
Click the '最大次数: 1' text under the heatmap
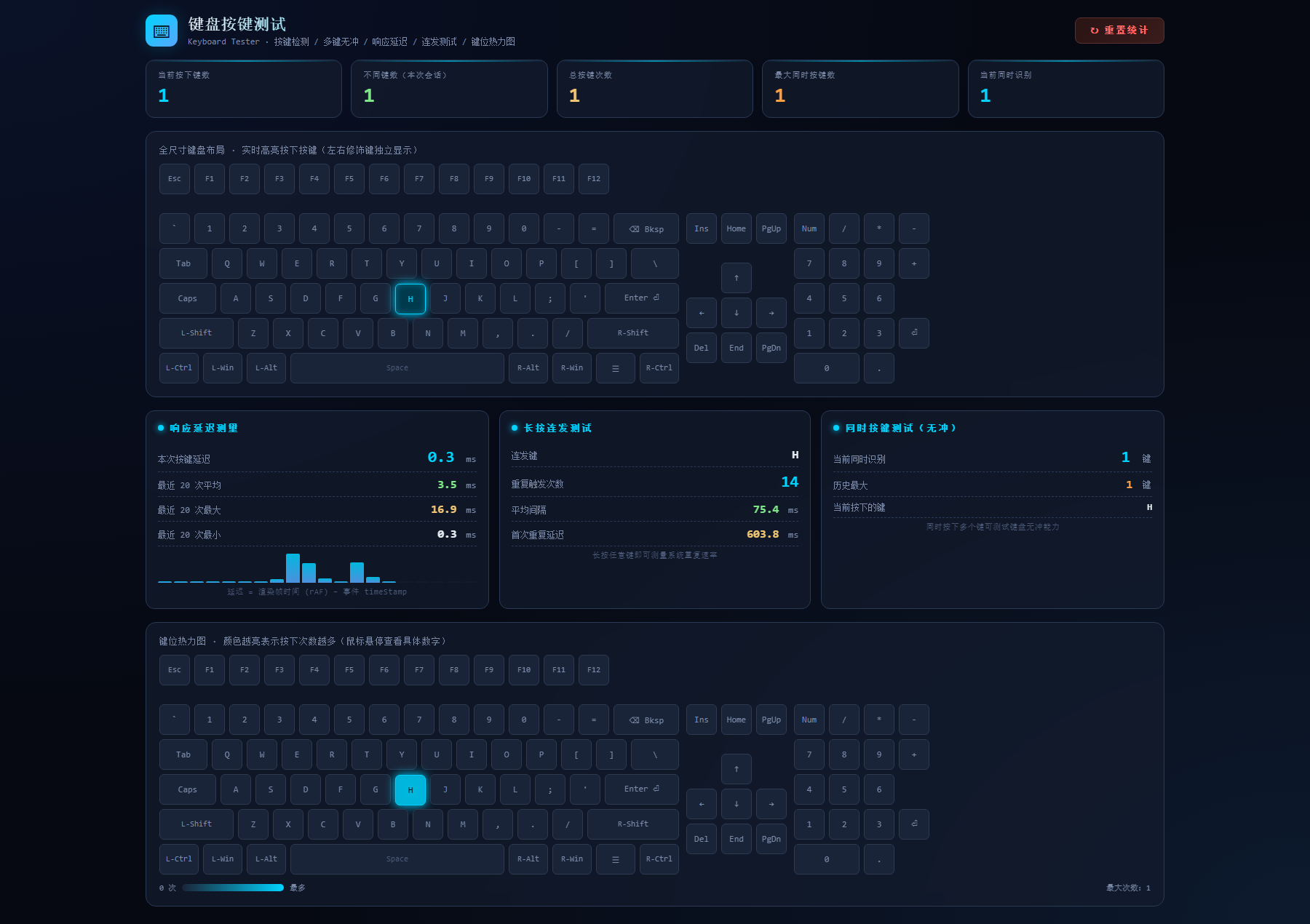[x=1128, y=888]
